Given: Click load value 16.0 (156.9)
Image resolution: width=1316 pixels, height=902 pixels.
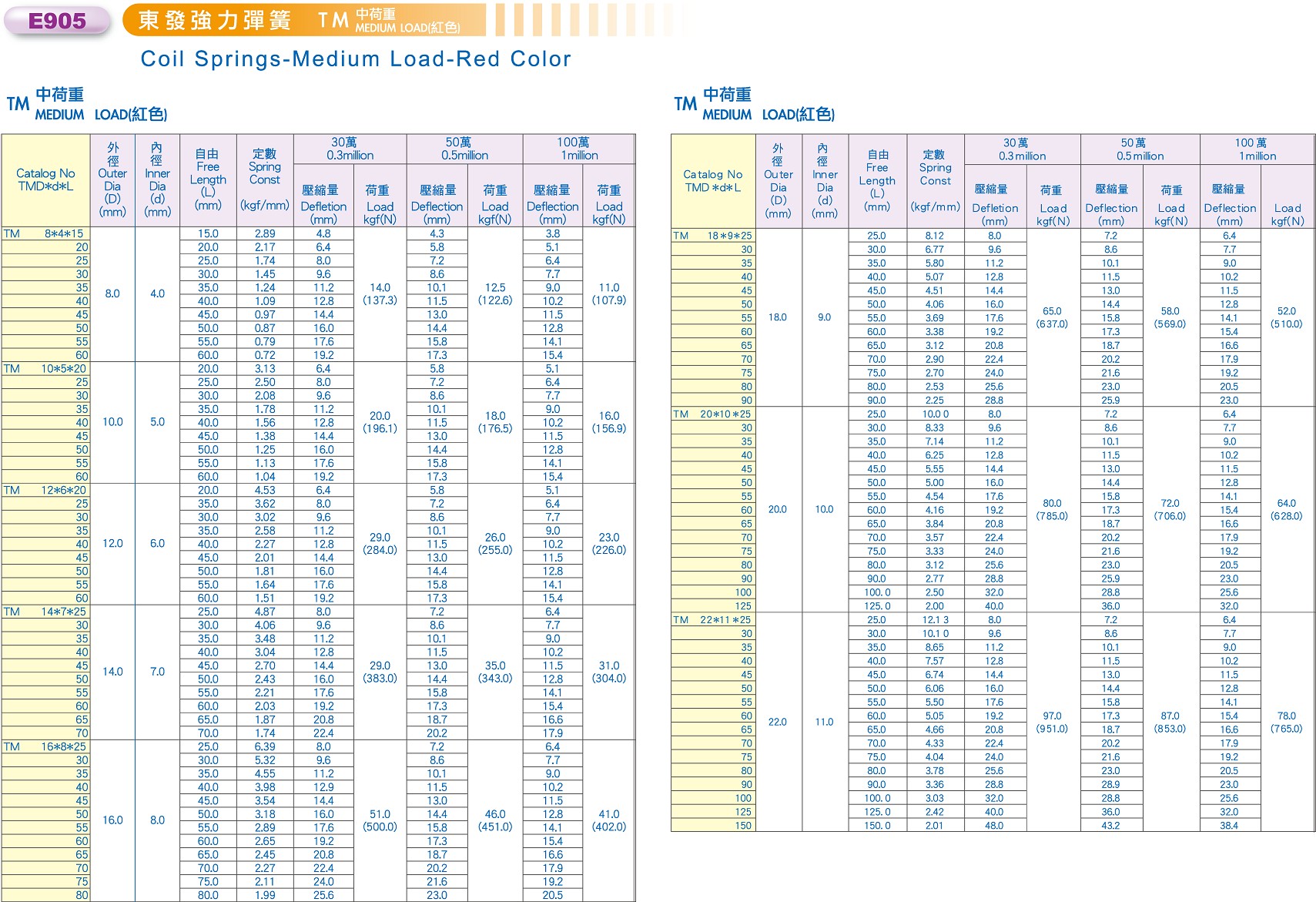Looking at the screenshot, I should (x=609, y=422).
